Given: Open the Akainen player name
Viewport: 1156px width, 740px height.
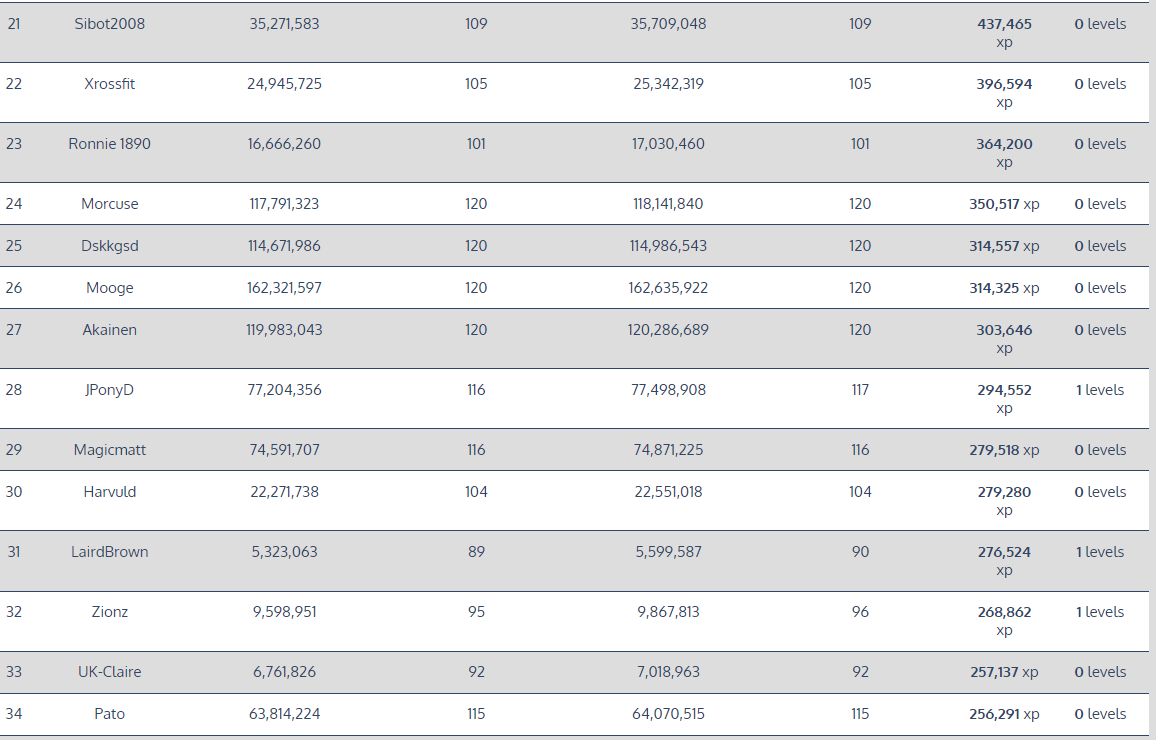Looking at the screenshot, I should (x=110, y=330).
